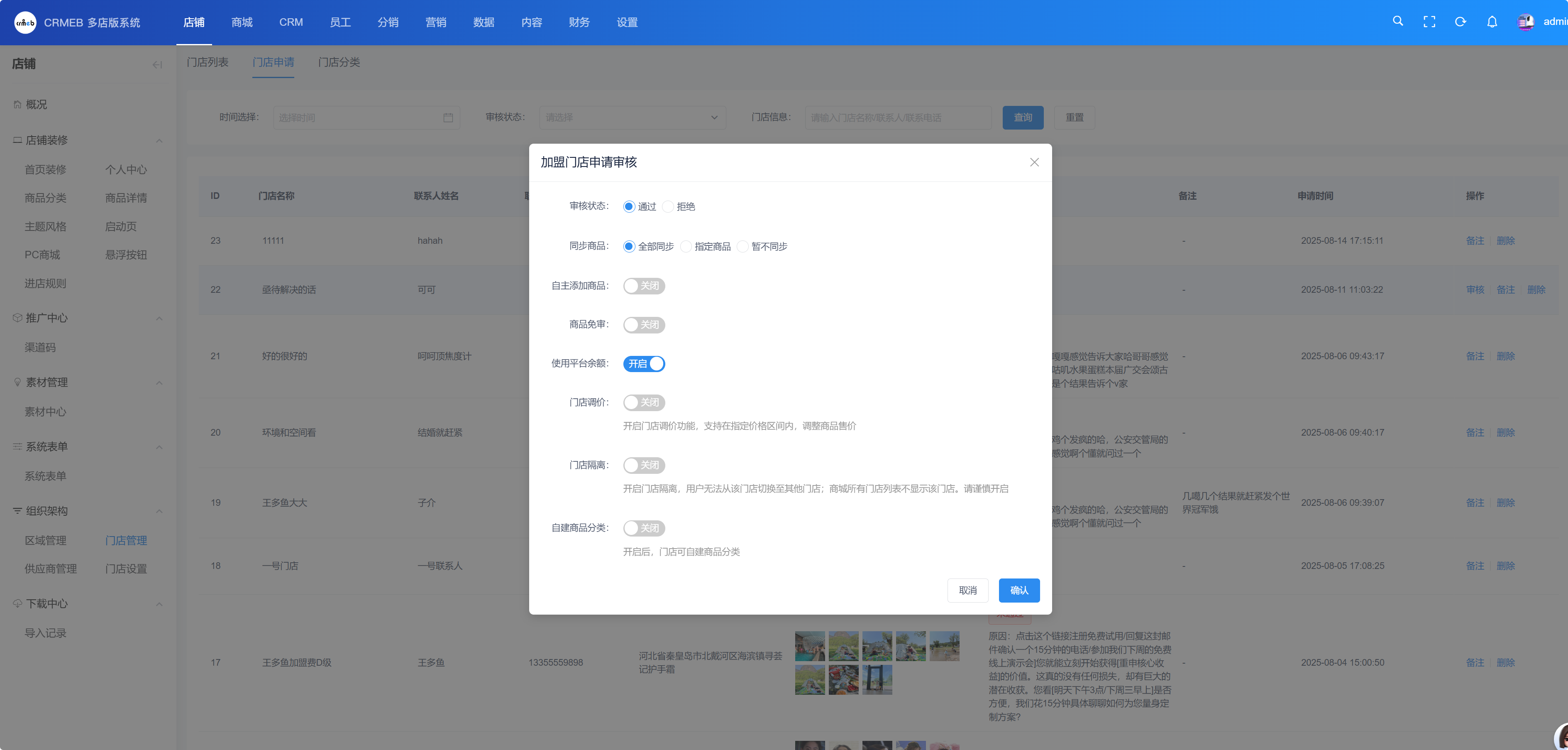Click the 确认 button in dialog
1568x750 pixels.
point(1019,590)
